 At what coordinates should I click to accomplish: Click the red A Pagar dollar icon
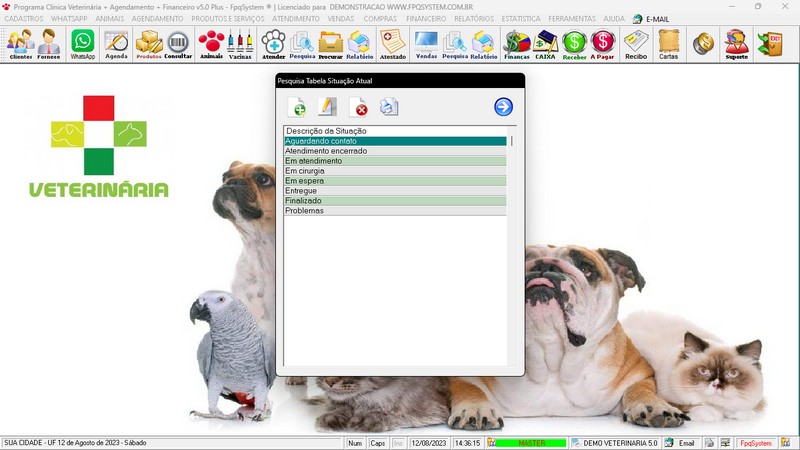pyautogui.click(x=603, y=44)
